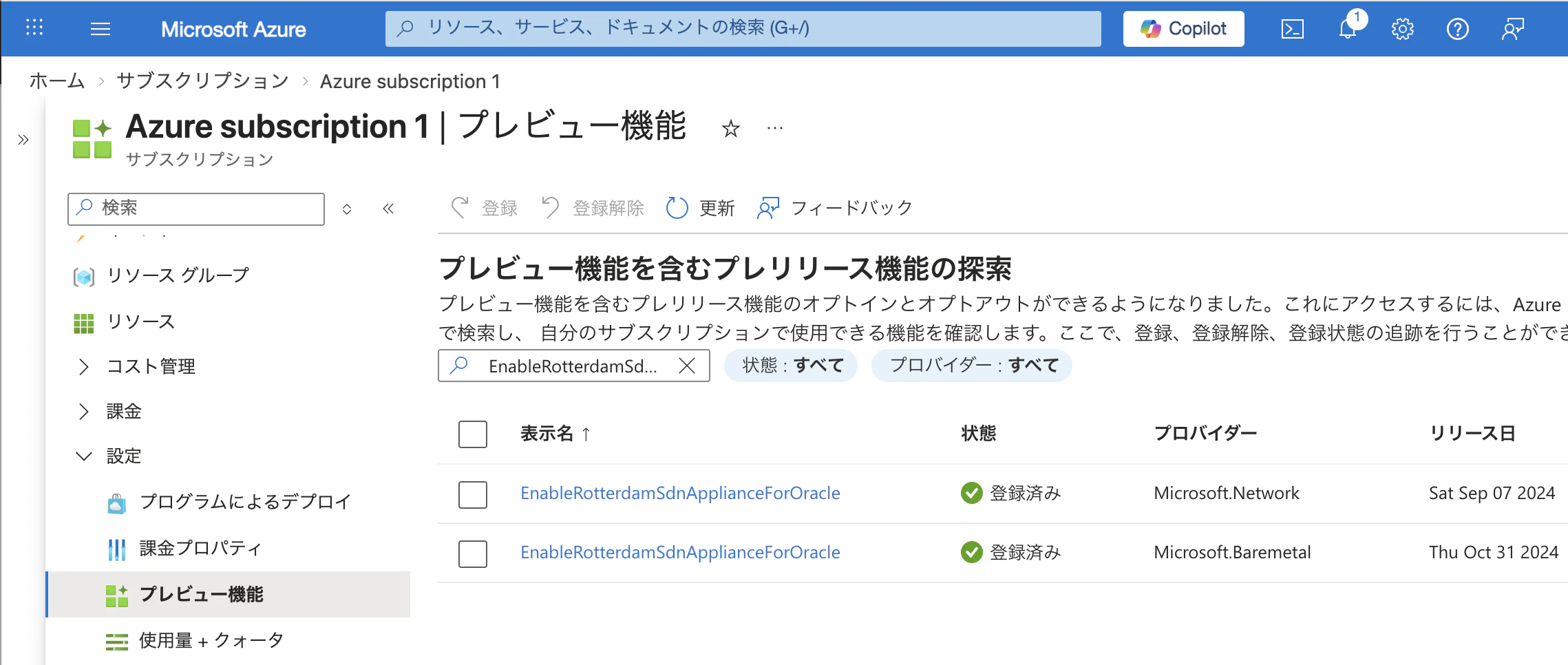Screen dimensions: 1568x665
Task: Open portal settings gear
Action: [x=1402, y=29]
